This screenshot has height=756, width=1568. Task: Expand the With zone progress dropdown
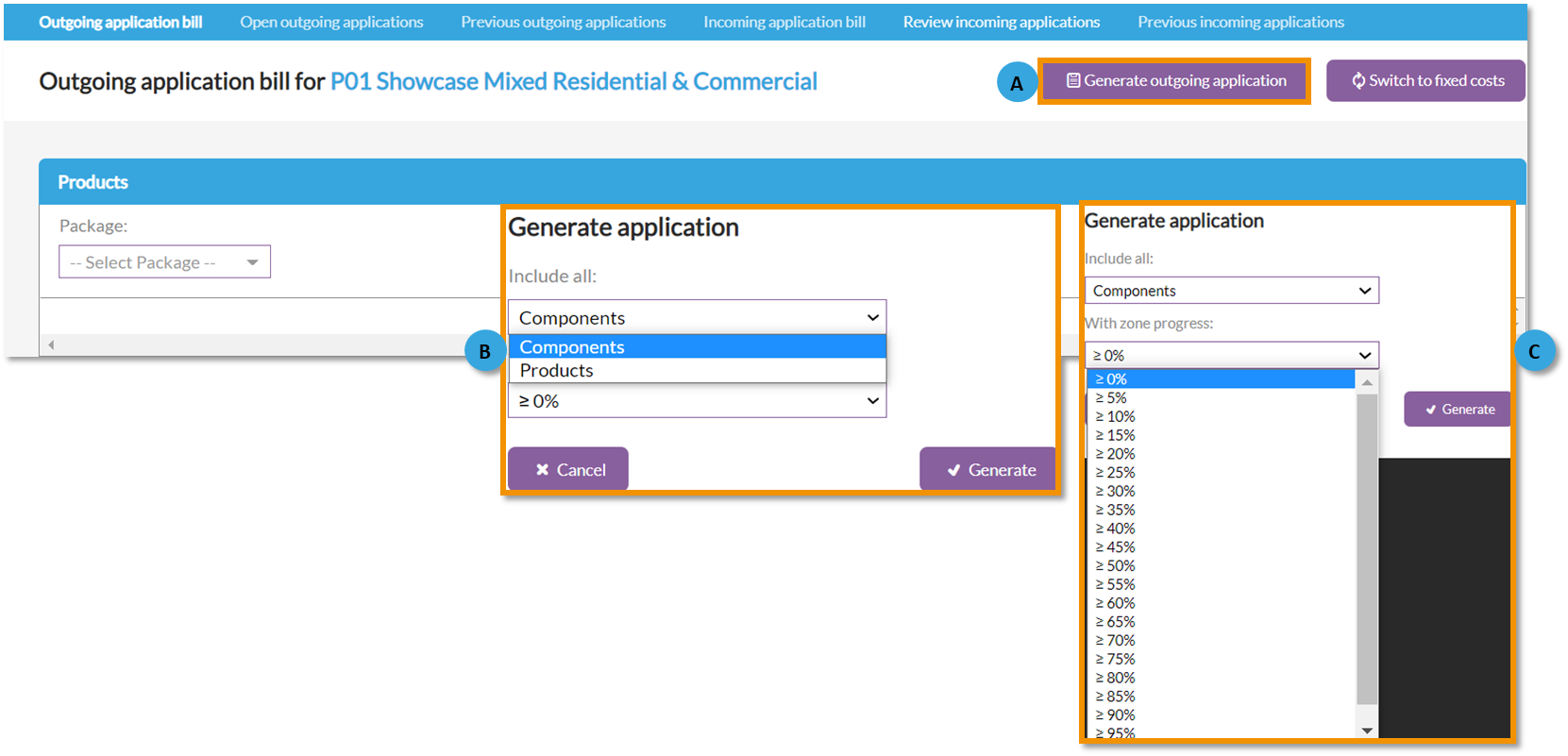click(x=1231, y=355)
